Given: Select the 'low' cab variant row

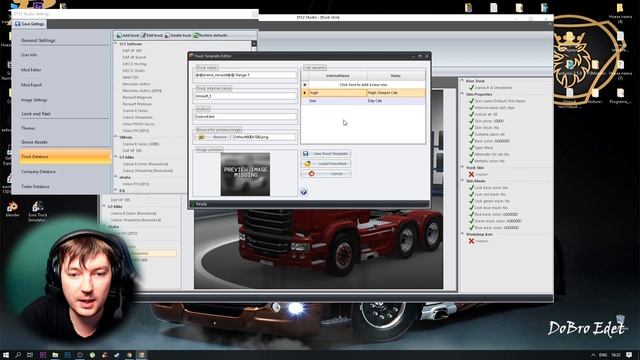Looking at the screenshot, I should click(363, 100).
